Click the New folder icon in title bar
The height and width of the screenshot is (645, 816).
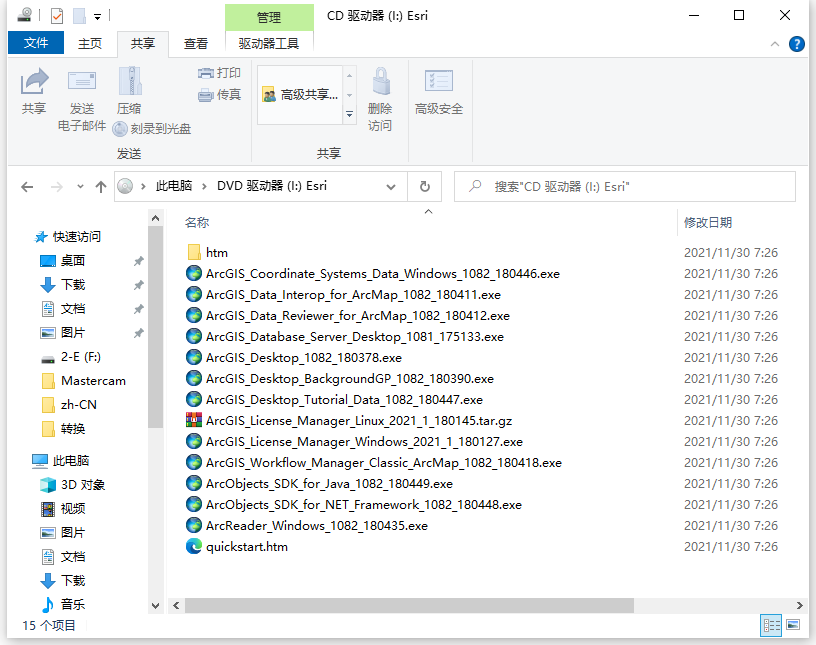[79, 16]
